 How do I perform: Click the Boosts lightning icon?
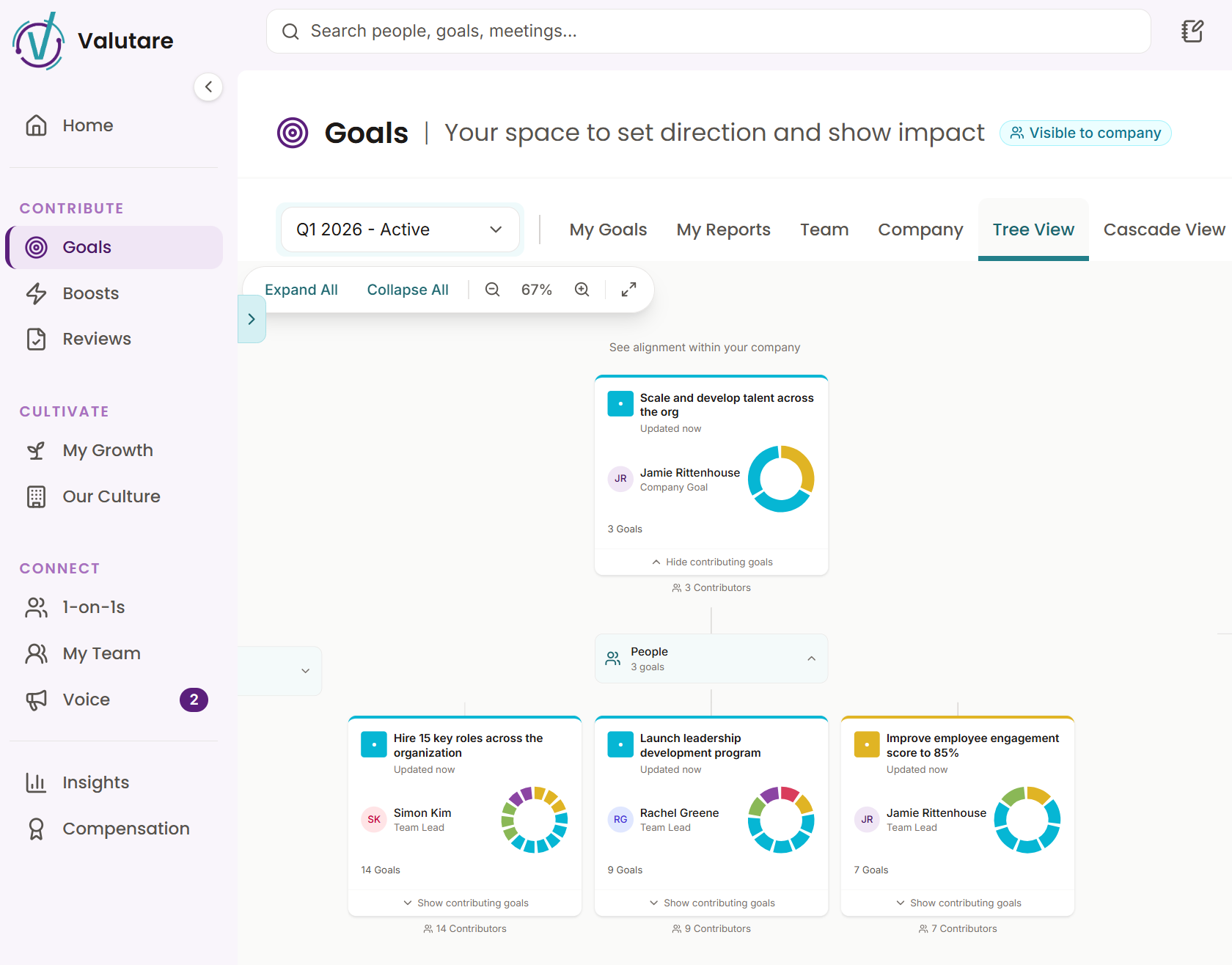pos(36,293)
